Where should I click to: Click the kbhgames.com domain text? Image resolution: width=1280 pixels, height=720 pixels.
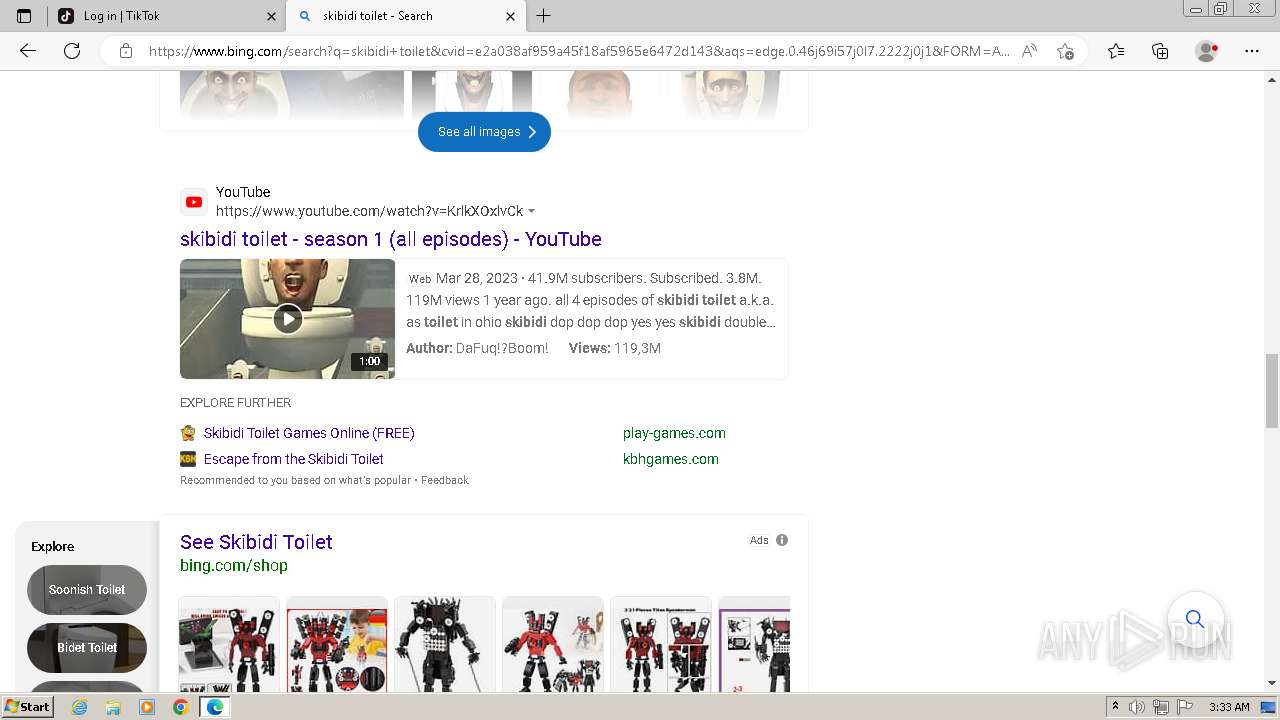(671, 459)
